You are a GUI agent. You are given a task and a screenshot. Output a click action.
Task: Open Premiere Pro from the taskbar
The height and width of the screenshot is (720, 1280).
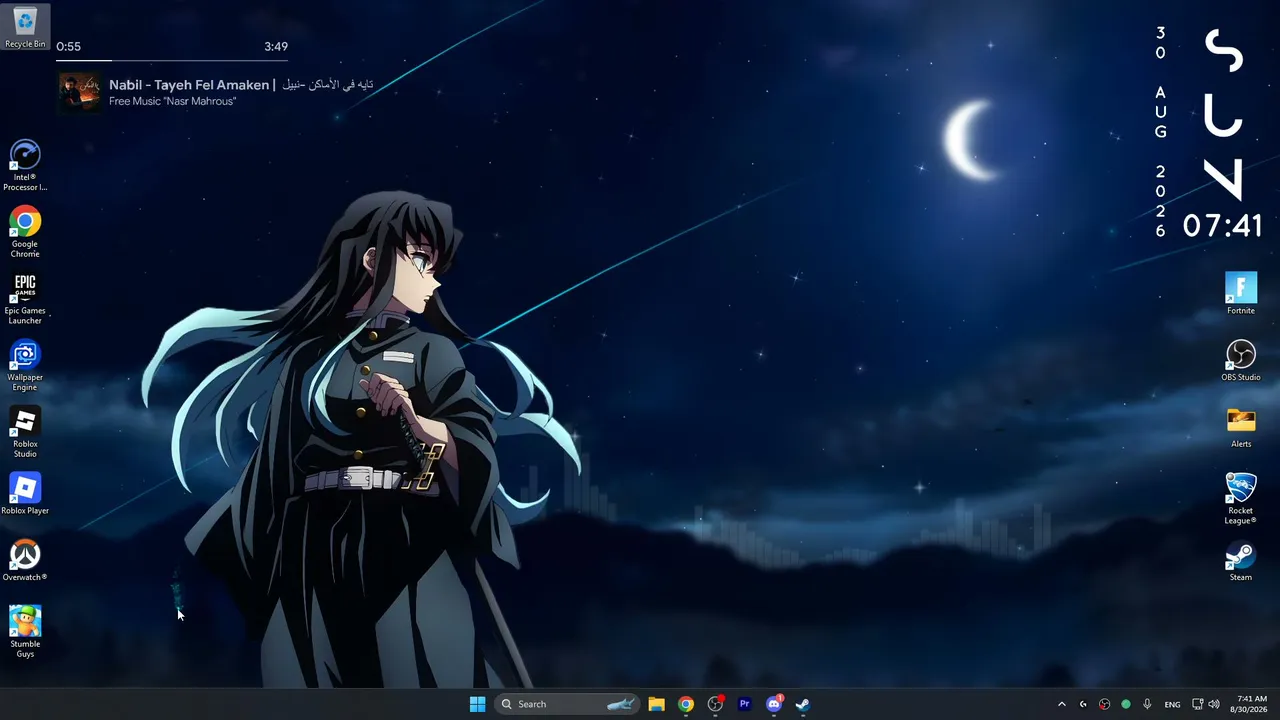click(744, 704)
